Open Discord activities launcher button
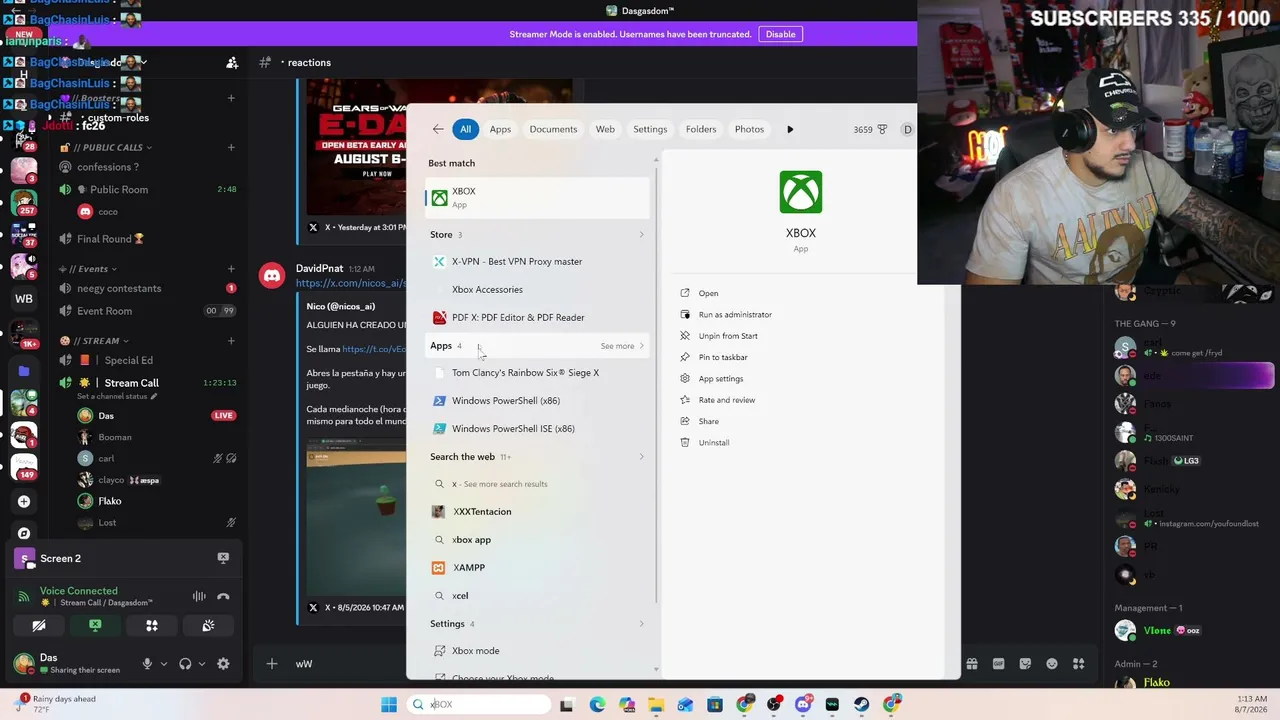Screen dimensions: 1280x720 pos(152,626)
